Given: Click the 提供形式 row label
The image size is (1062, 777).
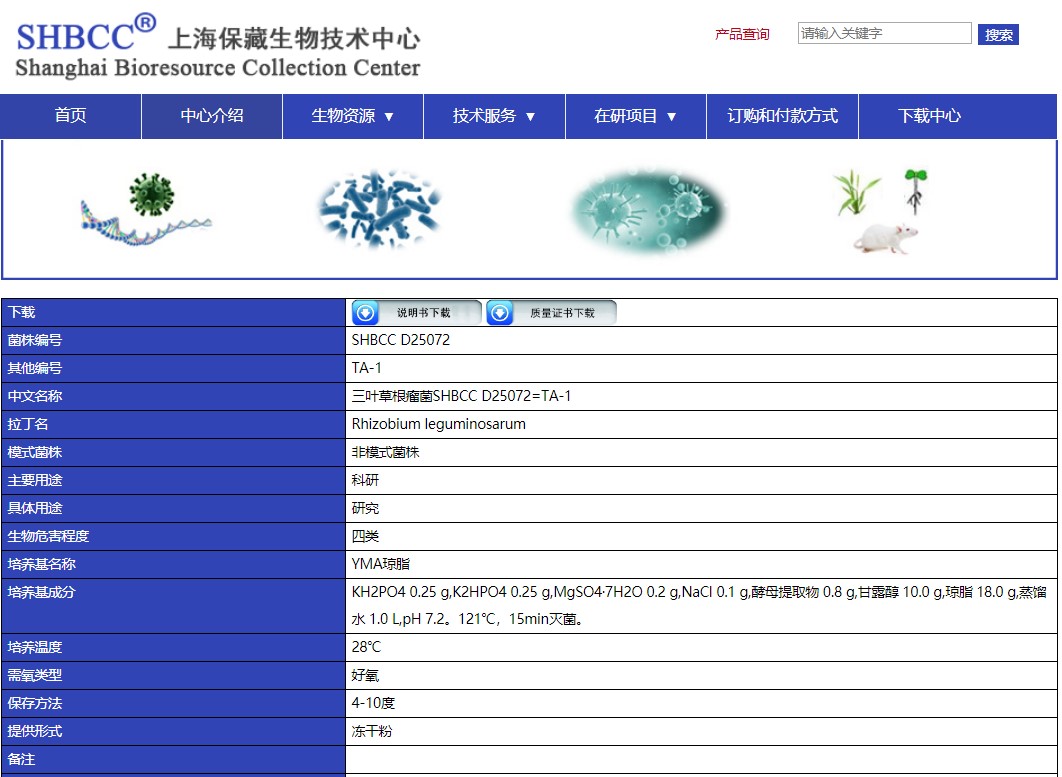Looking at the screenshot, I should click(x=35, y=732).
